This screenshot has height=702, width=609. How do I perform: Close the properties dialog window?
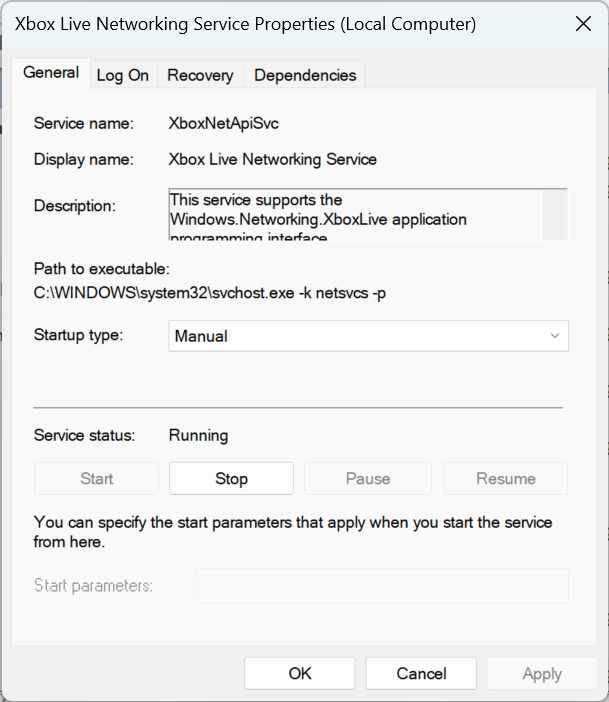[583, 24]
